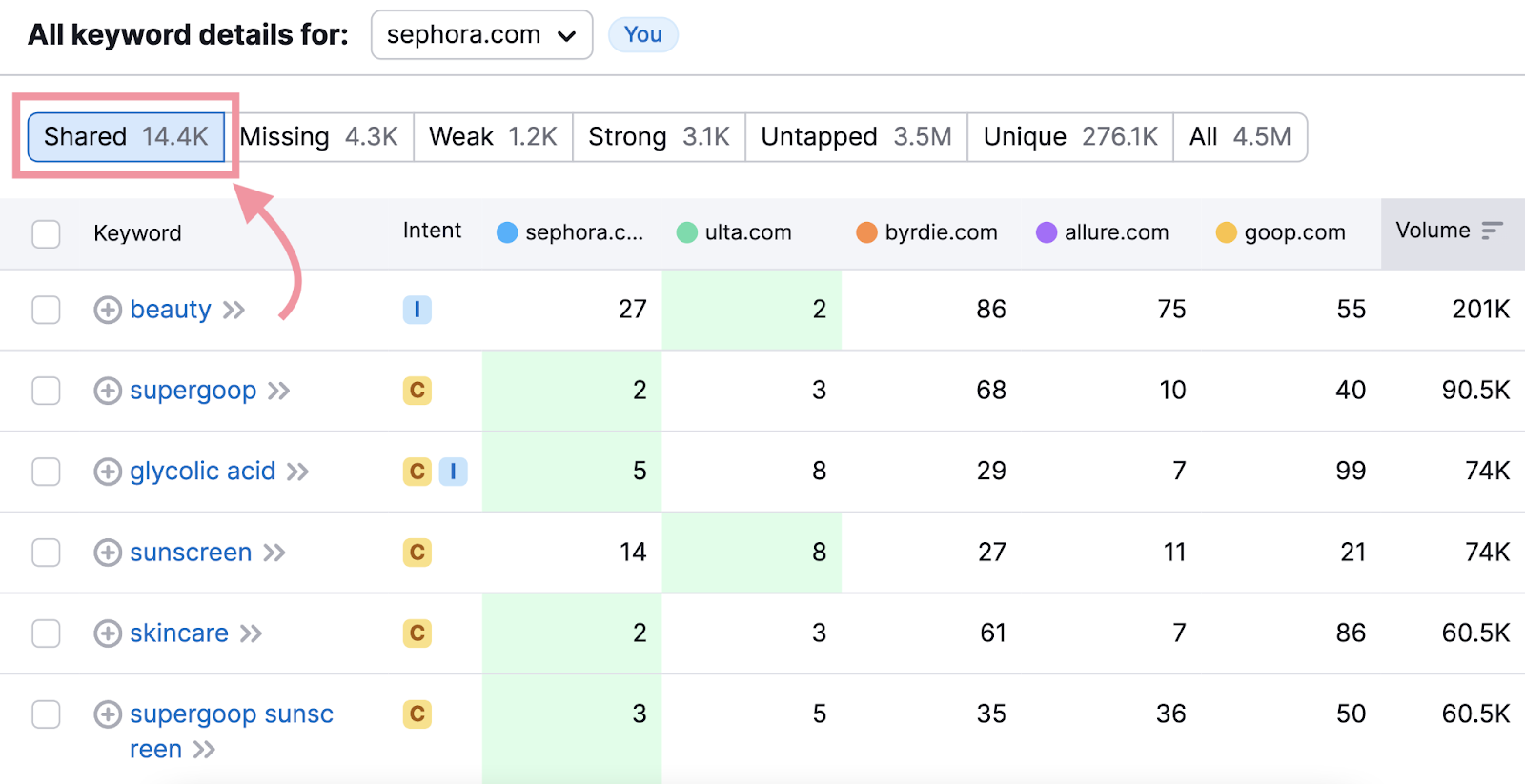Click the plus icon beside beauty keyword
The height and width of the screenshot is (784, 1525).
pos(108,310)
